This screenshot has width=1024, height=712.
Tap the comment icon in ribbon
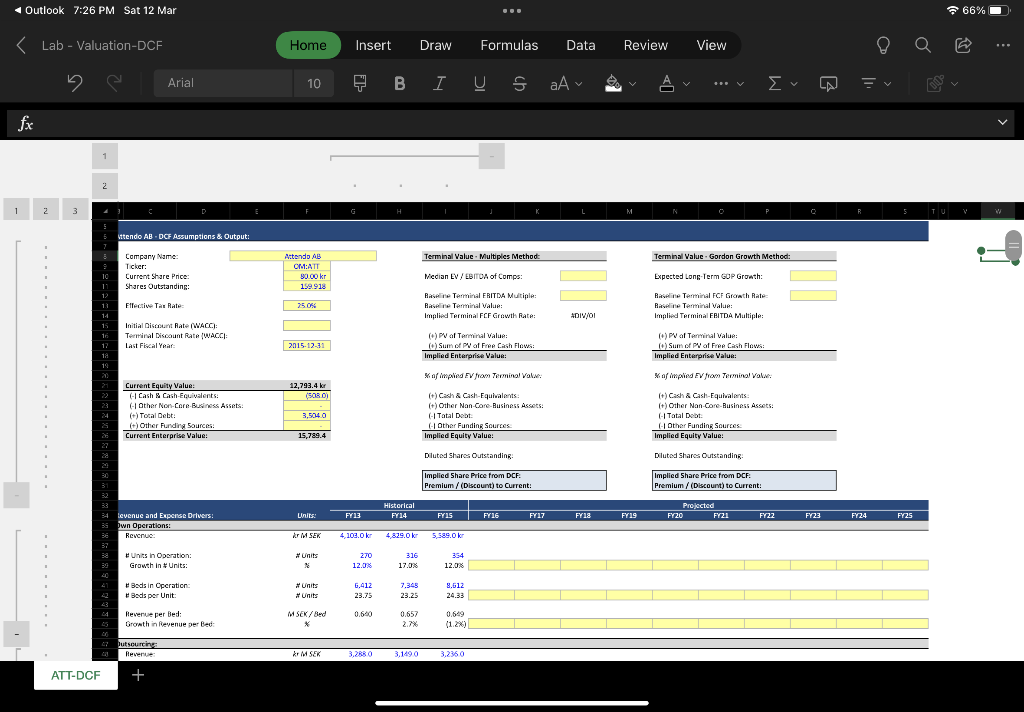pos(828,84)
